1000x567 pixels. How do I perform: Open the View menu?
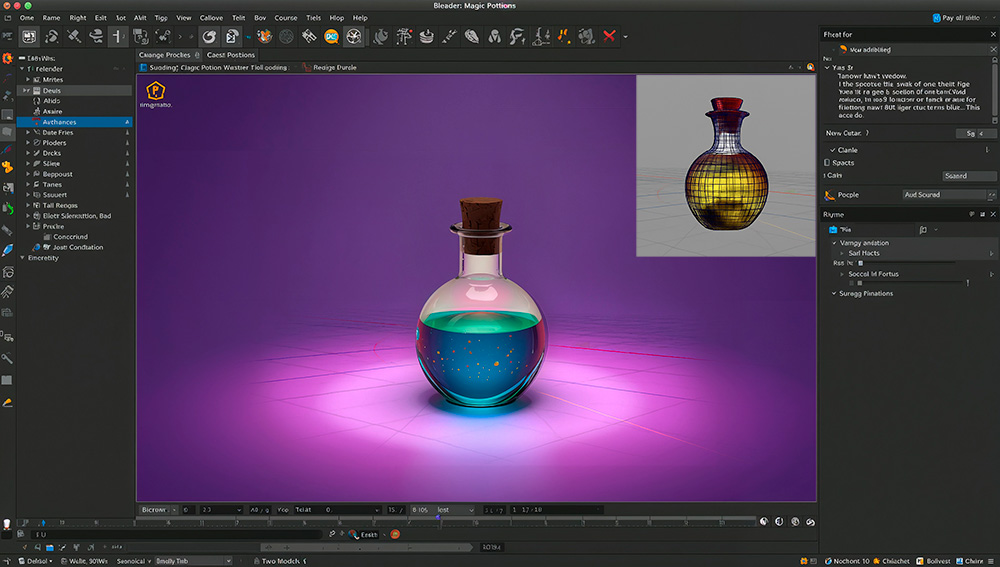tap(184, 18)
